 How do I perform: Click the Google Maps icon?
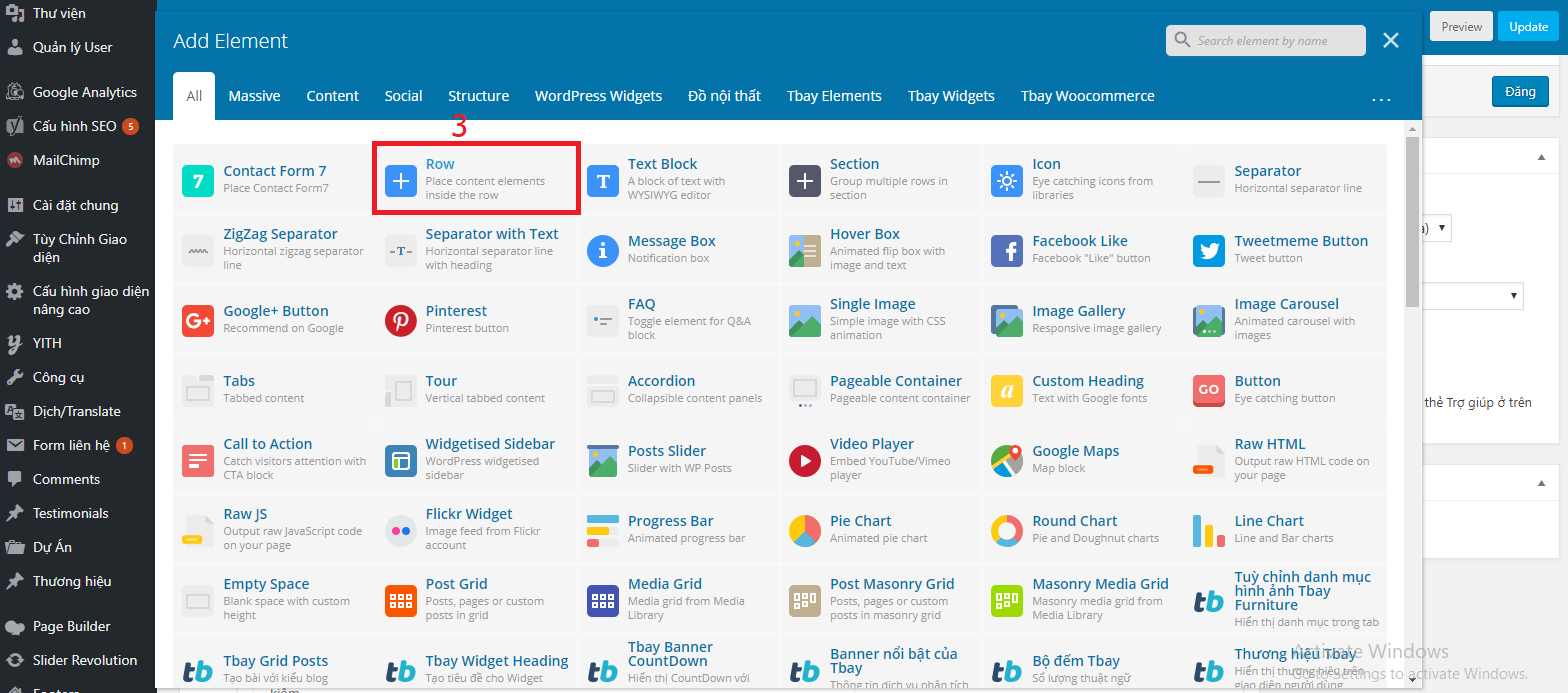click(x=1007, y=461)
